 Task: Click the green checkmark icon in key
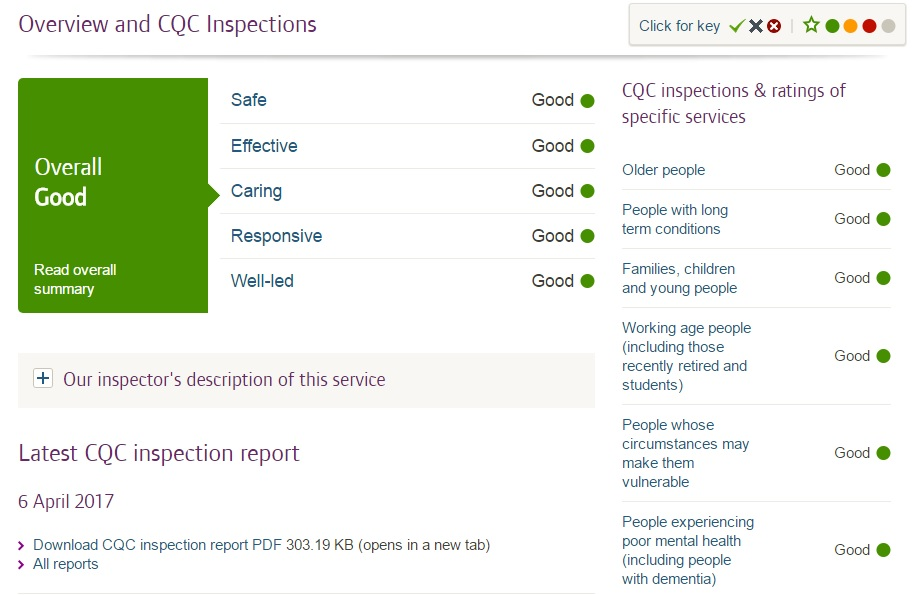736,26
